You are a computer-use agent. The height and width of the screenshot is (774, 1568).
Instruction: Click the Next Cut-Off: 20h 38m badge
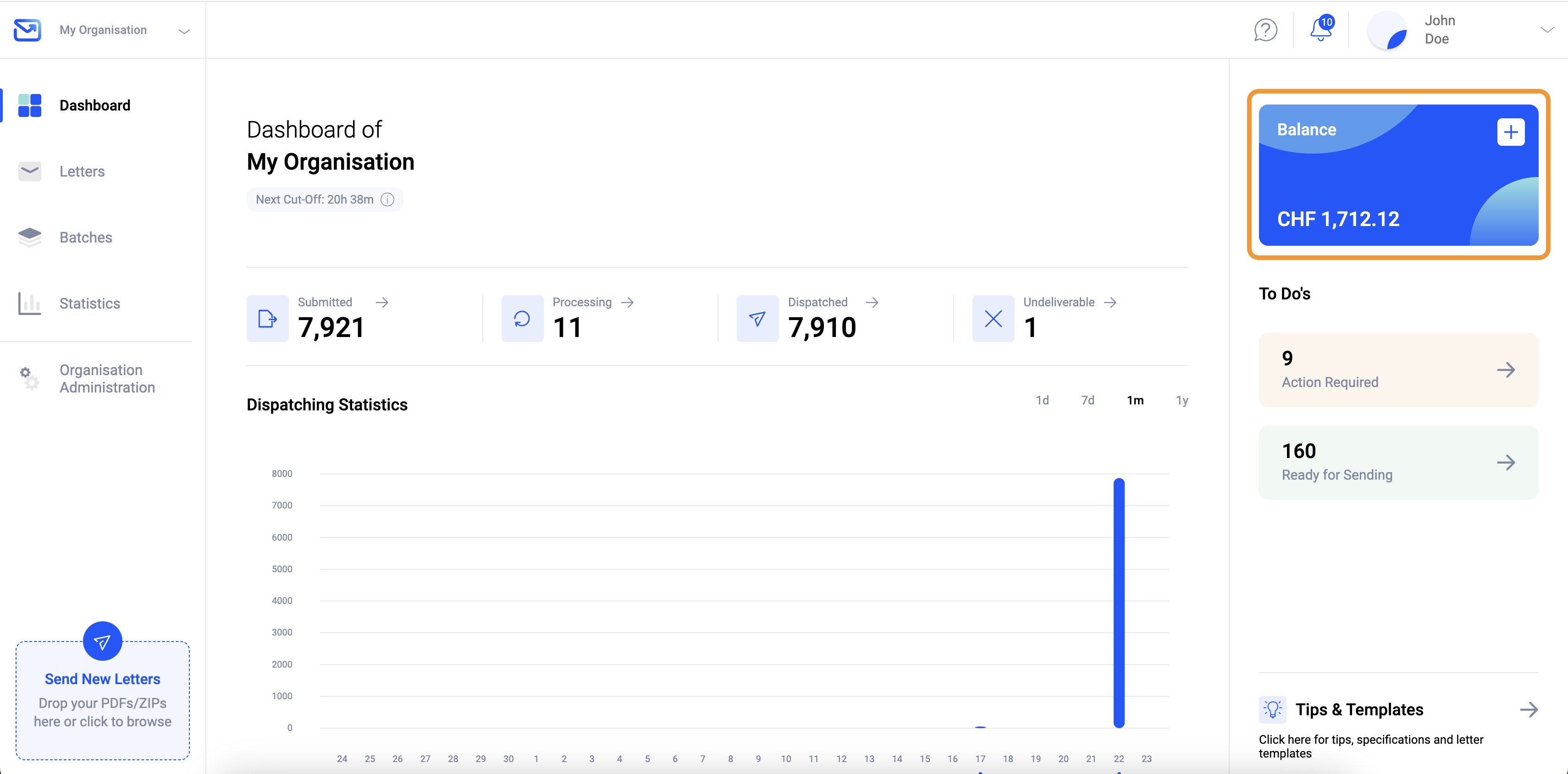[x=325, y=199]
